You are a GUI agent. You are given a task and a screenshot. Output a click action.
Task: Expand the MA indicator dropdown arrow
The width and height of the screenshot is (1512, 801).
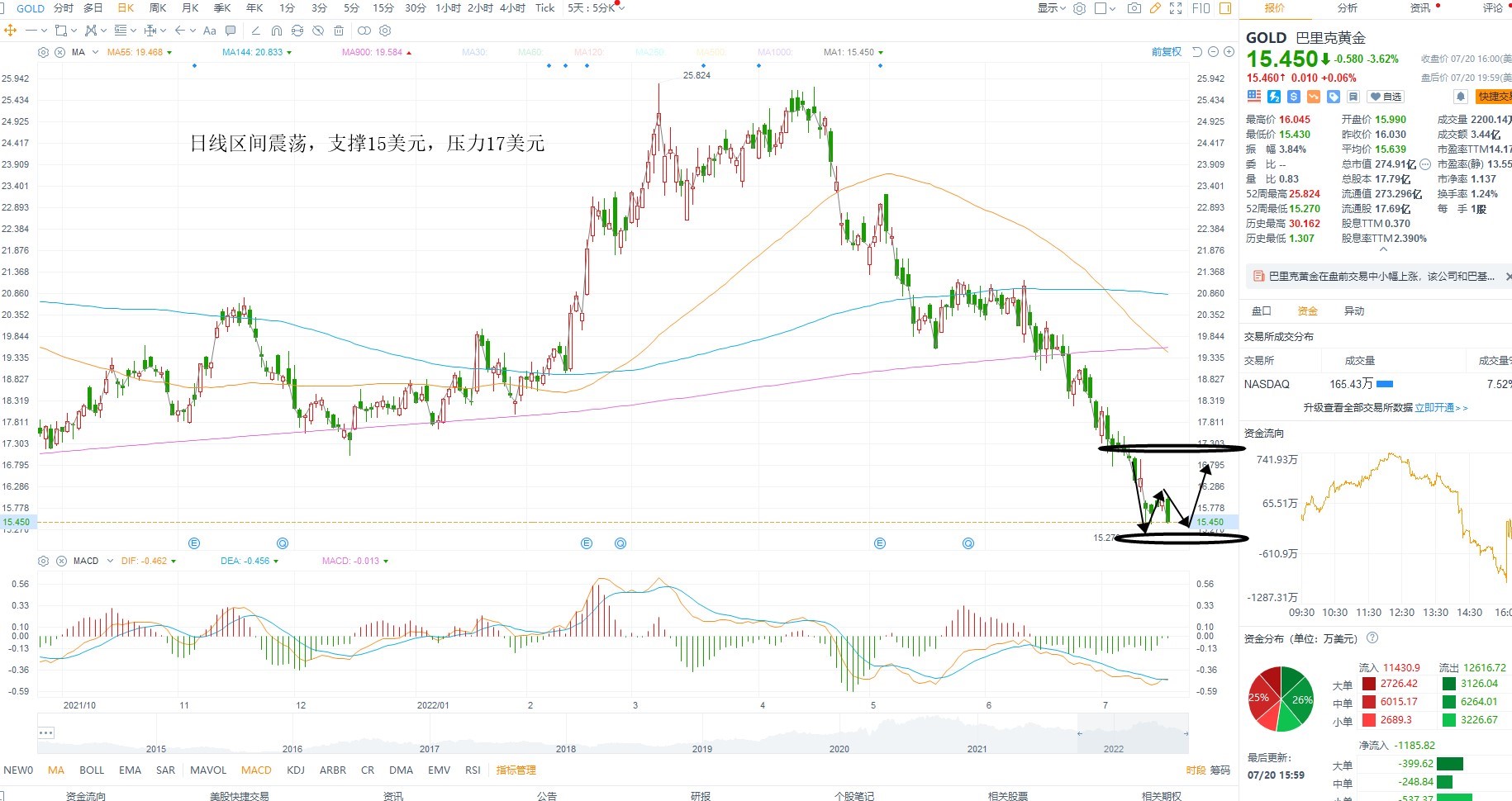coord(95,52)
